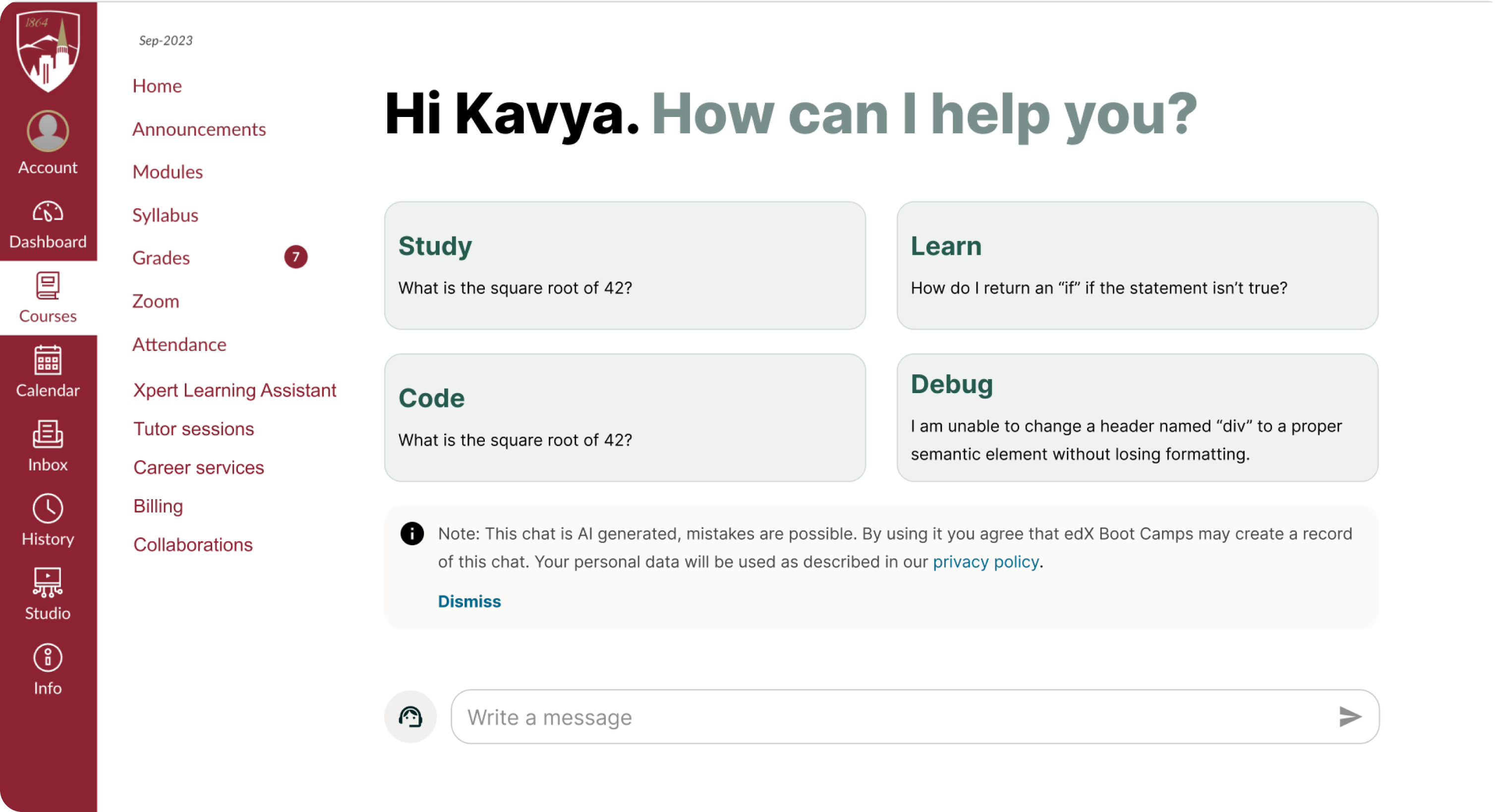Open the History clock icon
This screenshot has height=812, width=1506.
pos(48,508)
